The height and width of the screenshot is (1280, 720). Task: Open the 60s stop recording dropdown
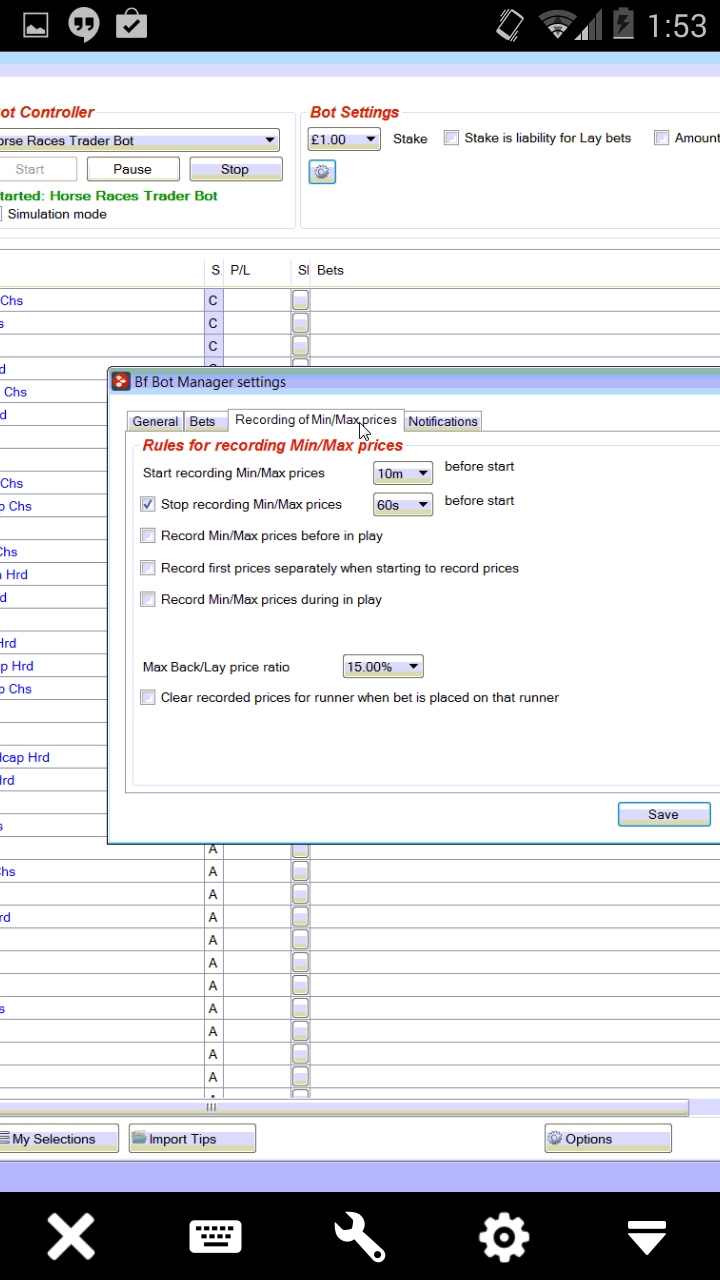tap(403, 505)
